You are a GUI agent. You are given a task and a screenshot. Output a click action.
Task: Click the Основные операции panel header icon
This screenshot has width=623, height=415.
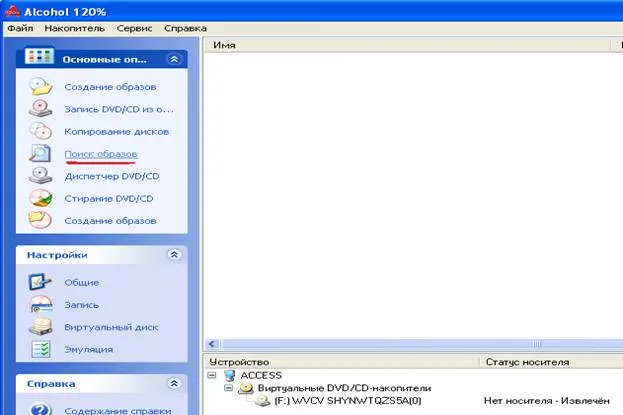click(x=39, y=56)
